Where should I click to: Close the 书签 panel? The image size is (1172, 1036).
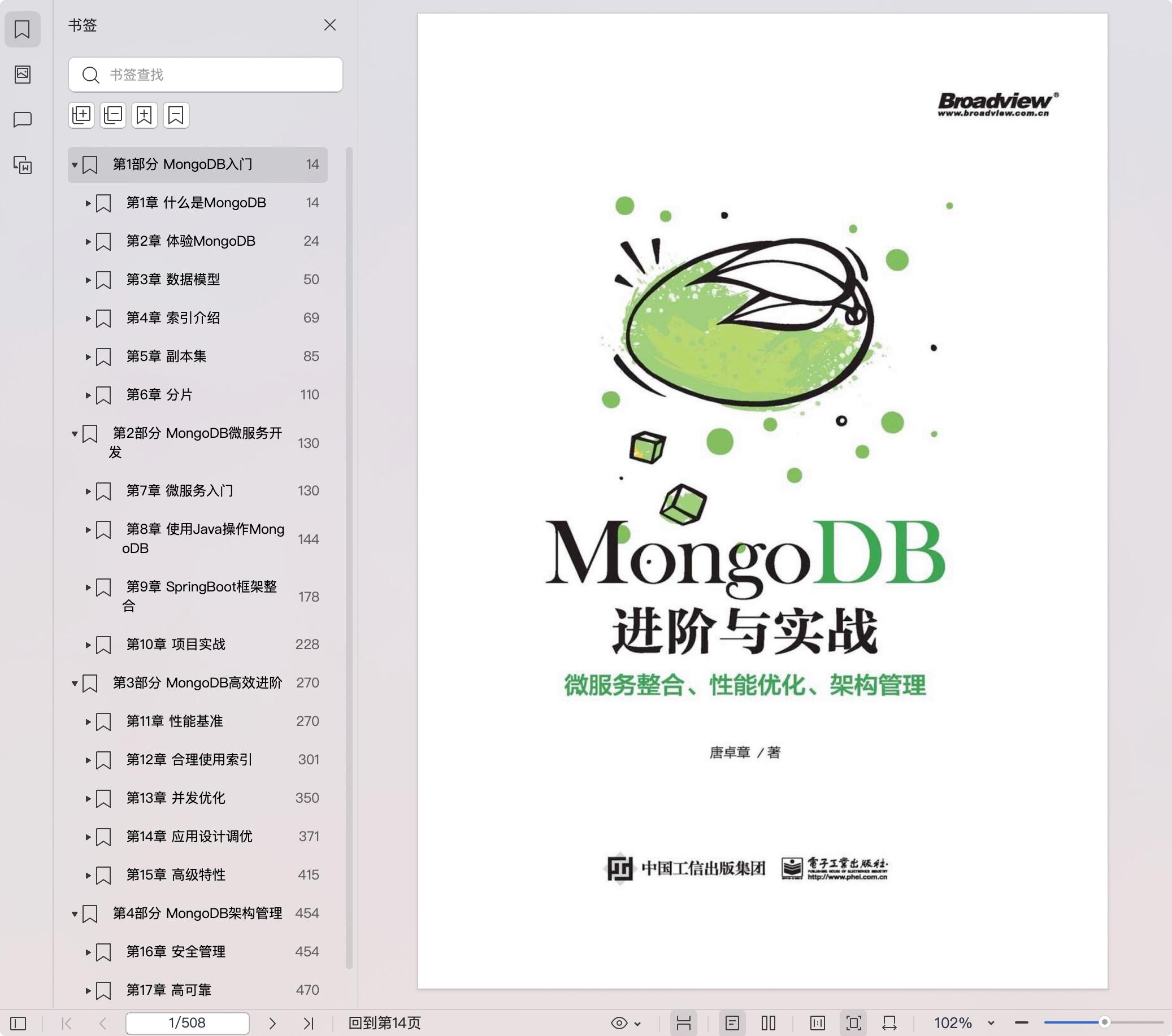pos(329,25)
